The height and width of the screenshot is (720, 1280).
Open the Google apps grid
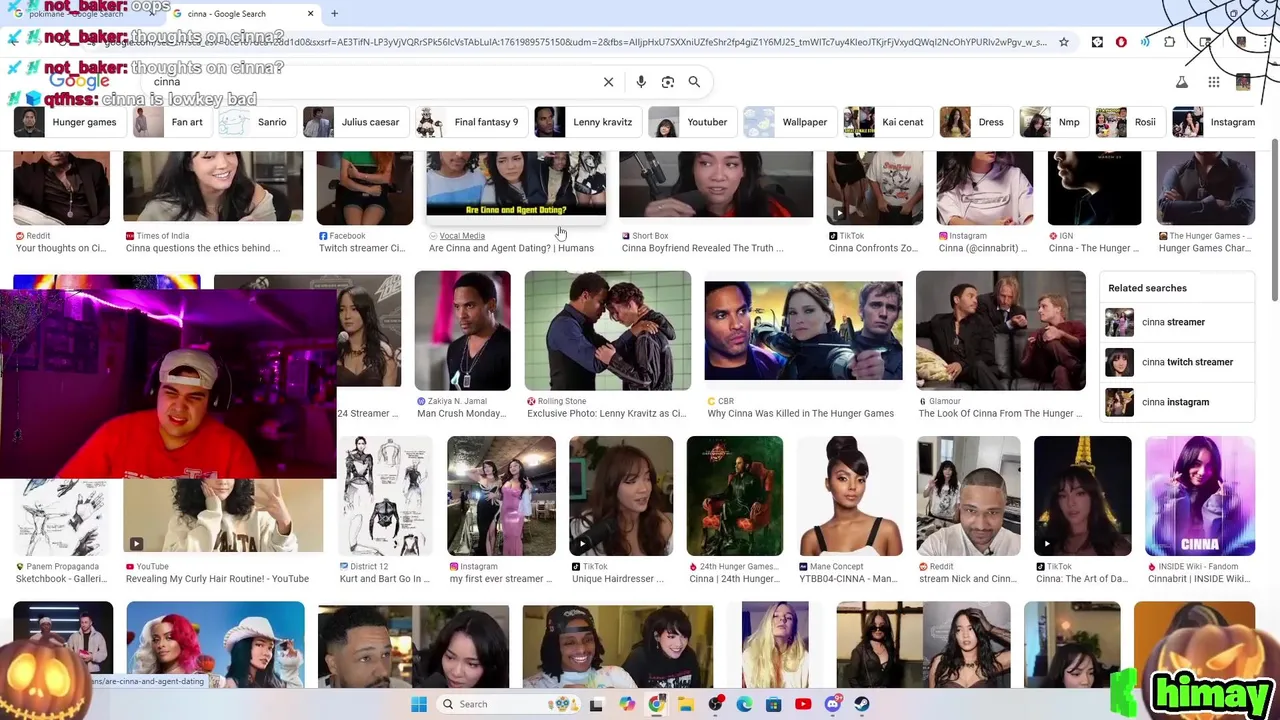tap(1213, 82)
